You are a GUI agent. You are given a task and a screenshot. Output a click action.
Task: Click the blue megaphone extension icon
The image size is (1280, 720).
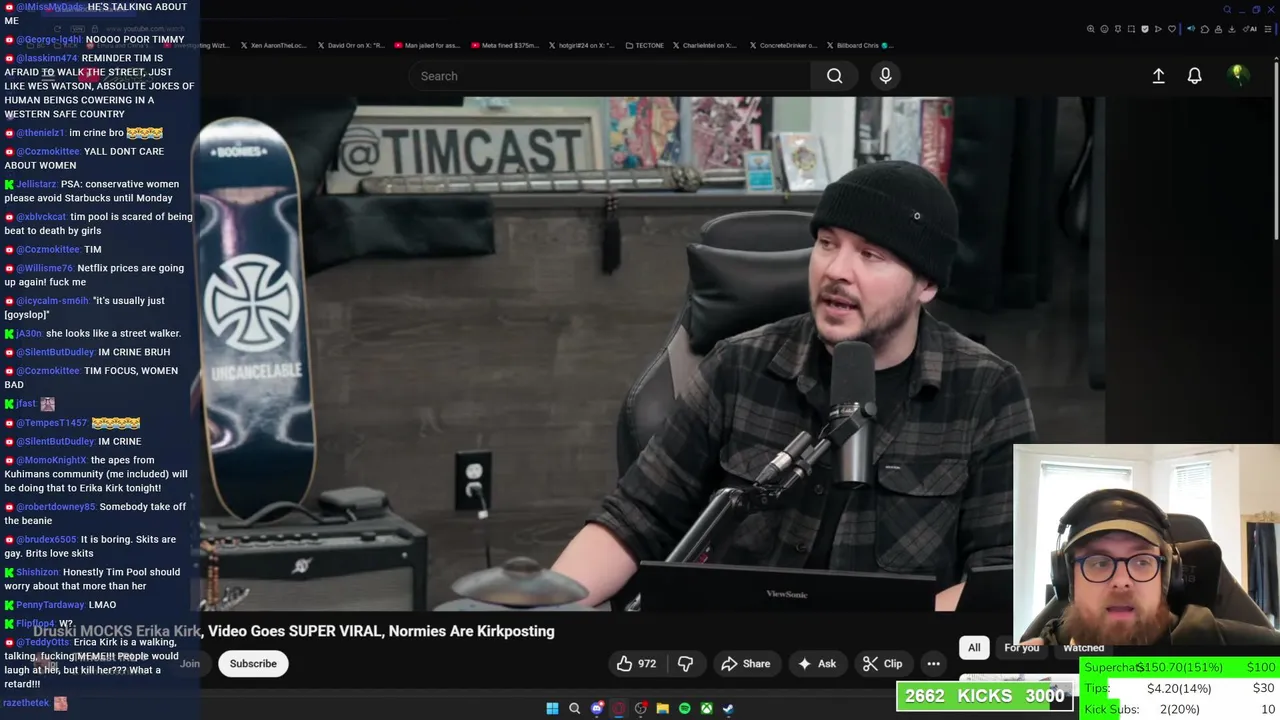(1191, 29)
